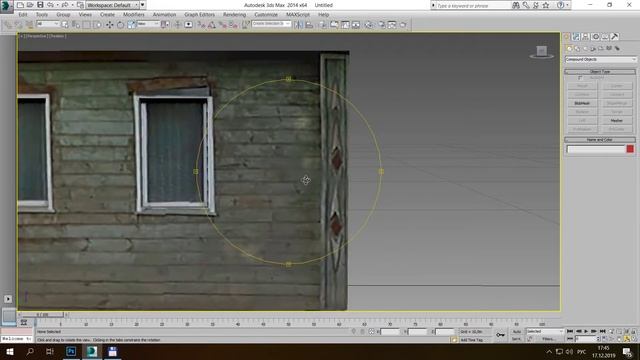Choose the Select and Scale tool
The height and width of the screenshot is (360, 640).
131,25
